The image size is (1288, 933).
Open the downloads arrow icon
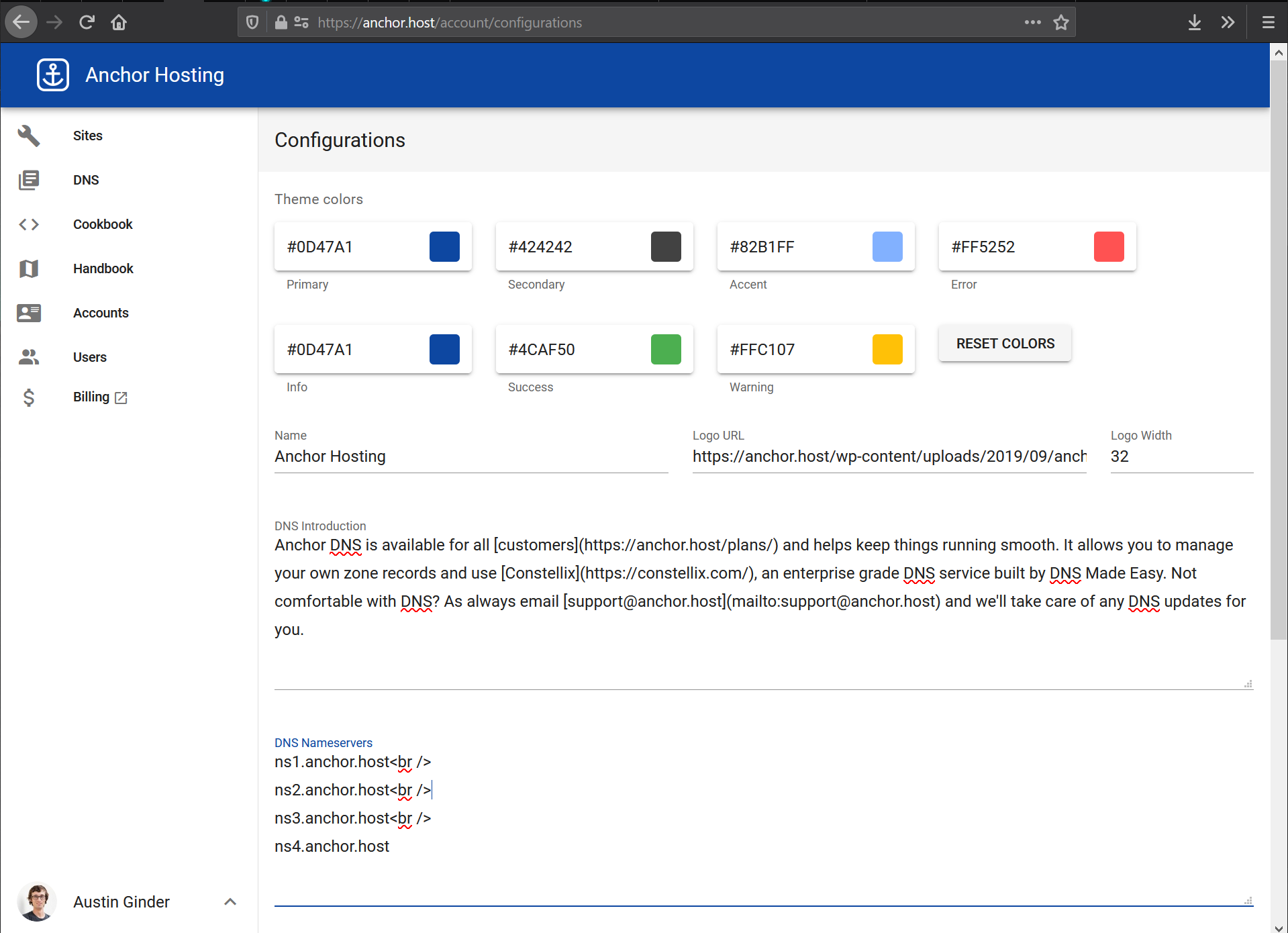(1195, 22)
